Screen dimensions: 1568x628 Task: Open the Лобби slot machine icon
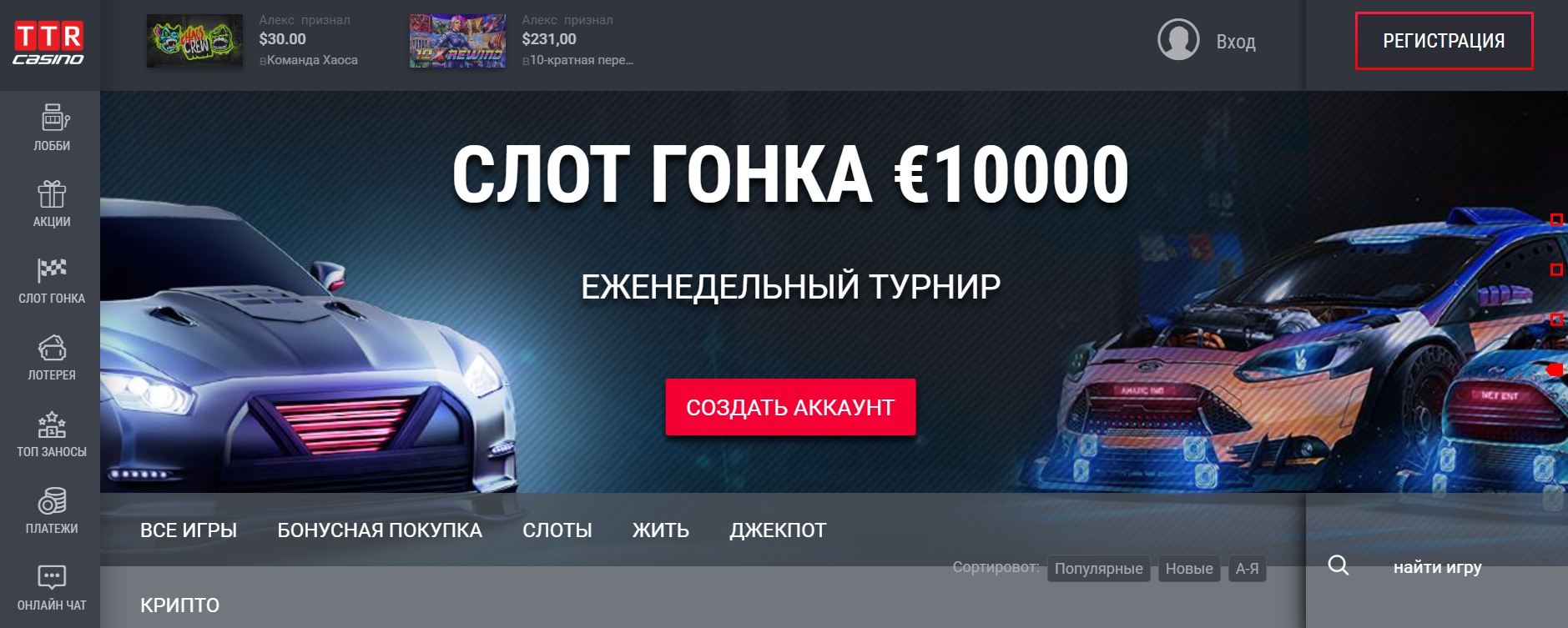click(52, 118)
